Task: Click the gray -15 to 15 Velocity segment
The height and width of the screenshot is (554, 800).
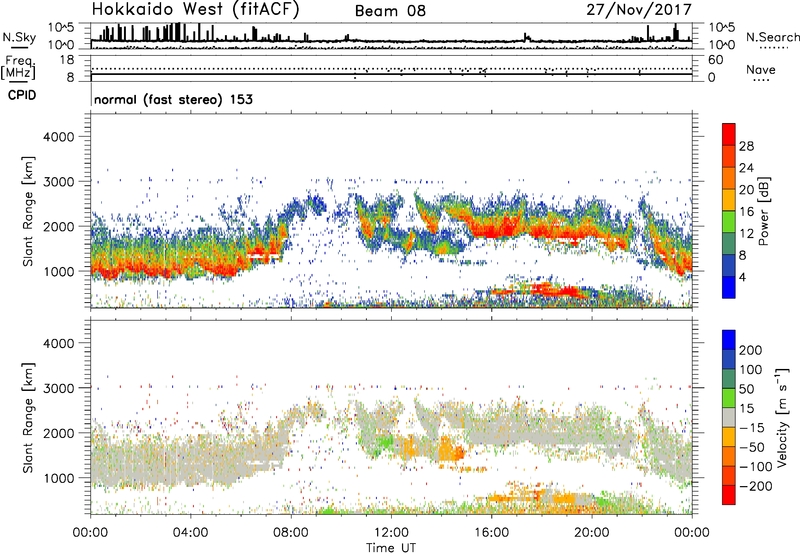Action: [729, 417]
